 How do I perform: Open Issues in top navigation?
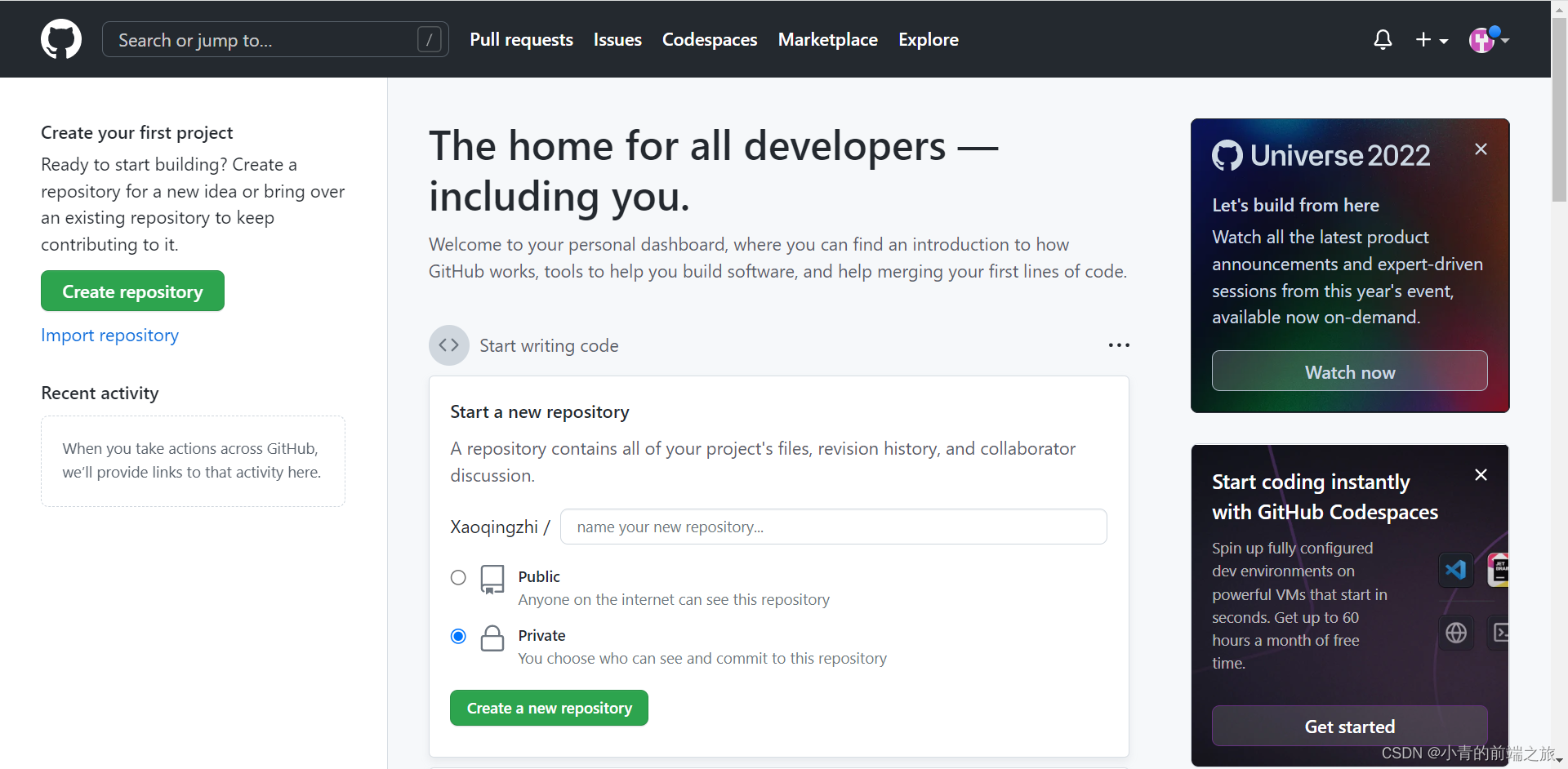[x=617, y=39]
